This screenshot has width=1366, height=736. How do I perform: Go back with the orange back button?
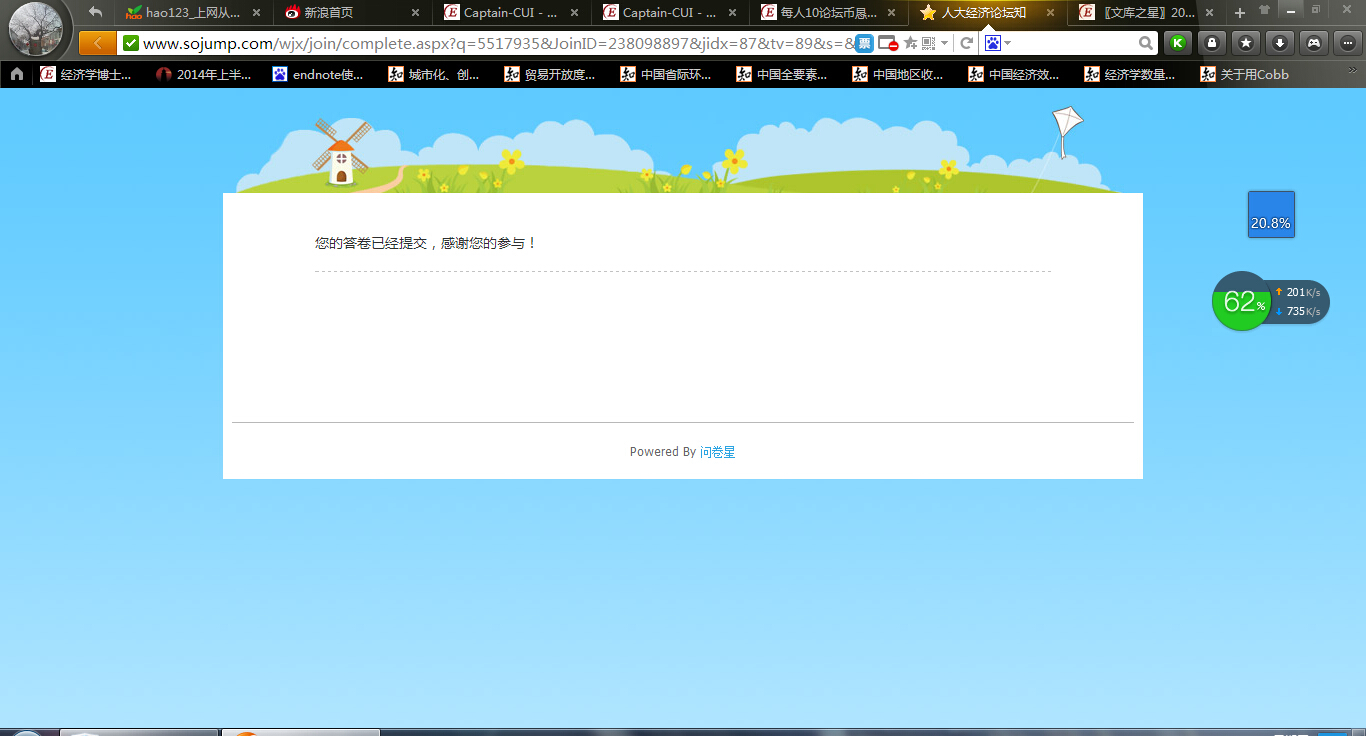click(97, 43)
